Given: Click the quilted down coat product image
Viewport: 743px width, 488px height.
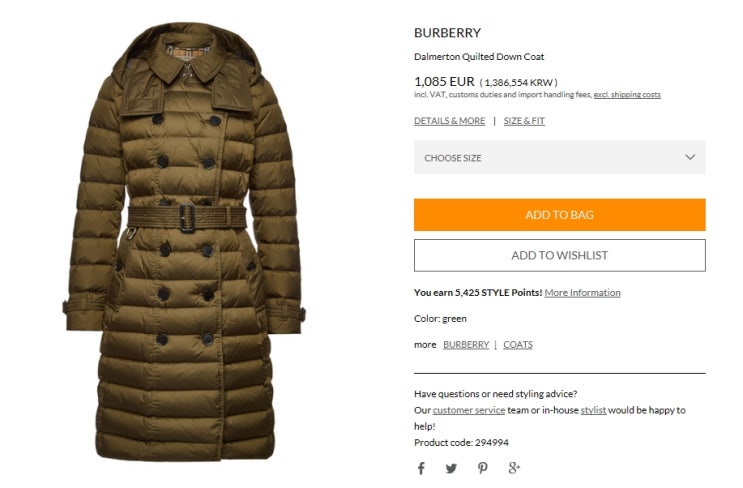Looking at the screenshot, I should pyautogui.click(x=184, y=241).
